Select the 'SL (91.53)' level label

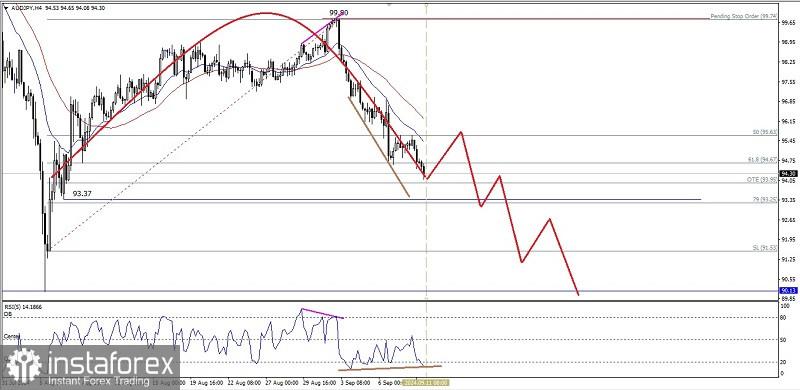tap(764, 248)
